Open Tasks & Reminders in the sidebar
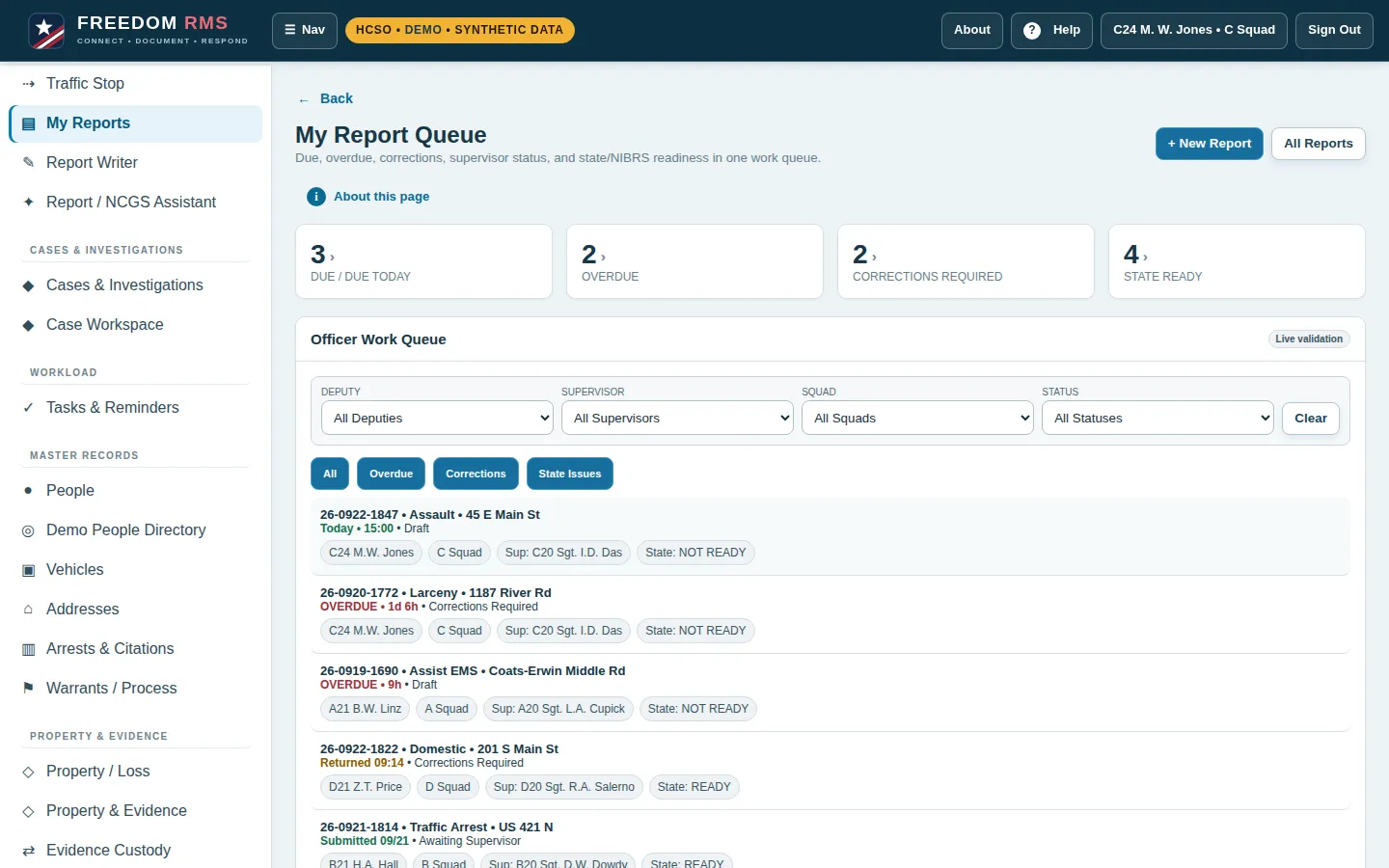 tap(136, 408)
